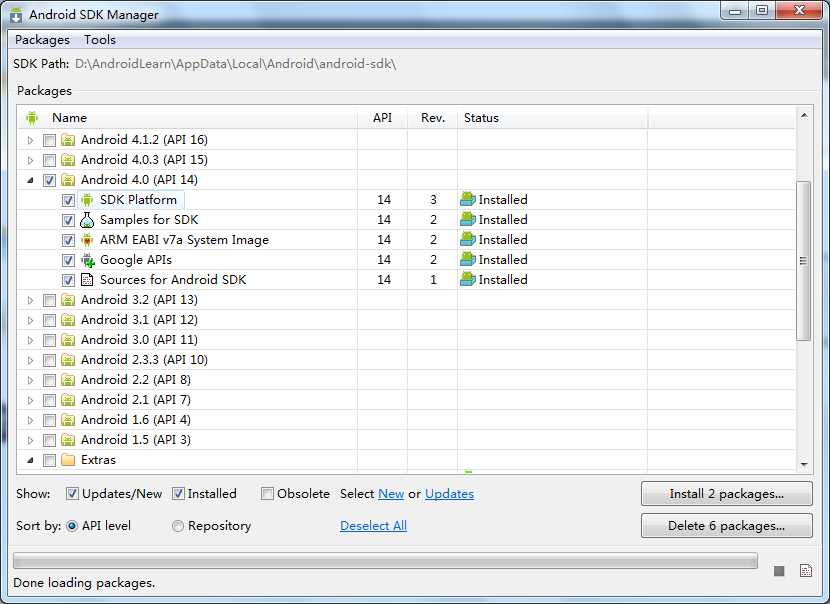Click the Extras folder icon
Image resolution: width=830 pixels, height=604 pixels.
68,460
